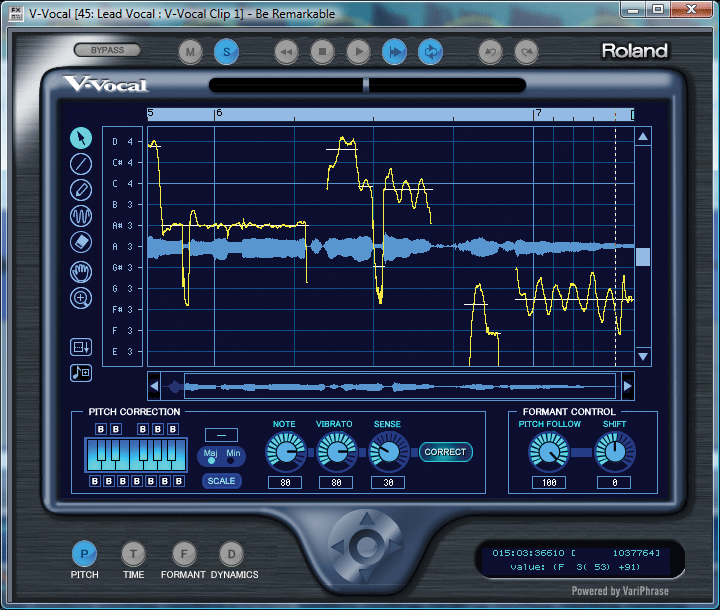
Task: Toggle the BYPASS button
Action: coord(107,50)
